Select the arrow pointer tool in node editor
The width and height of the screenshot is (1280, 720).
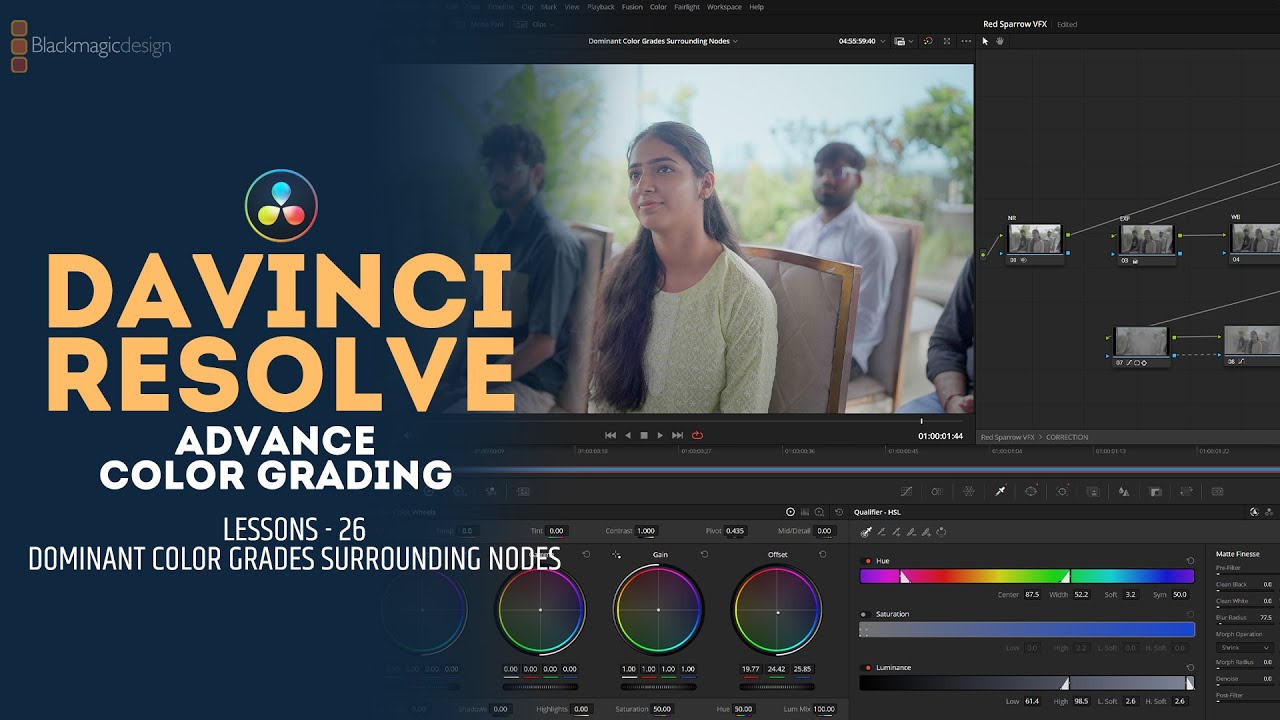(x=985, y=41)
